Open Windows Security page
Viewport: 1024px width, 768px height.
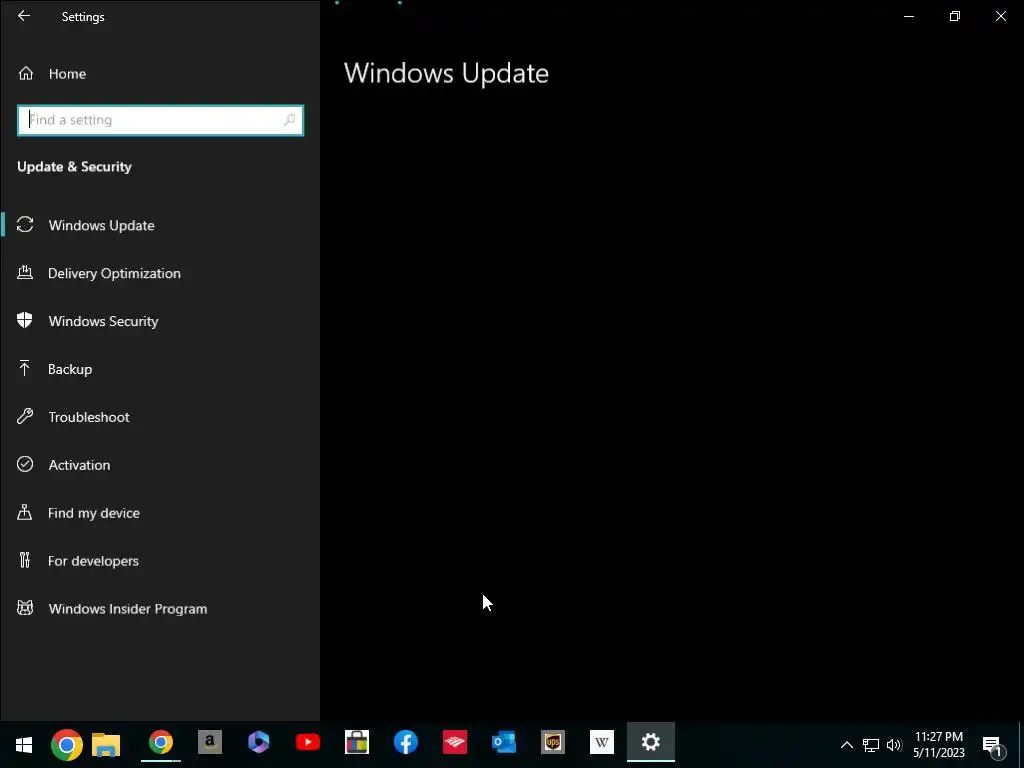(x=88, y=321)
